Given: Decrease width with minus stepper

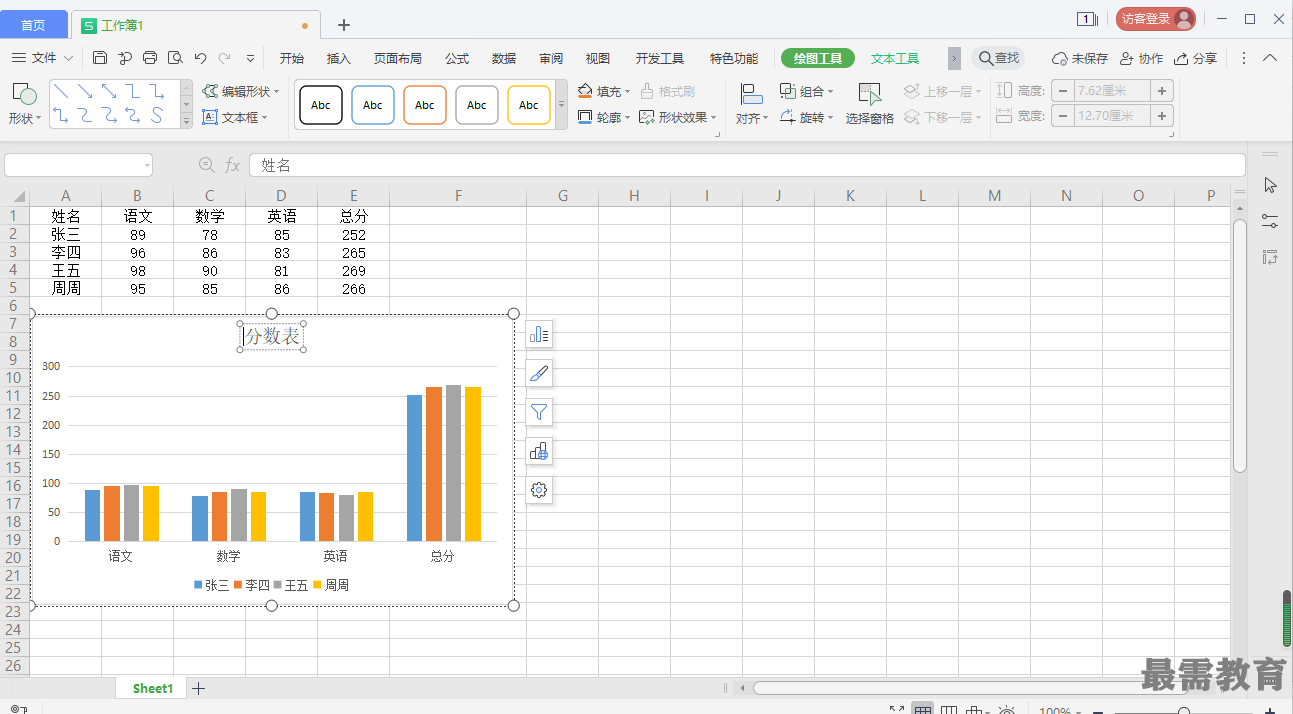Looking at the screenshot, I should tap(1062, 116).
